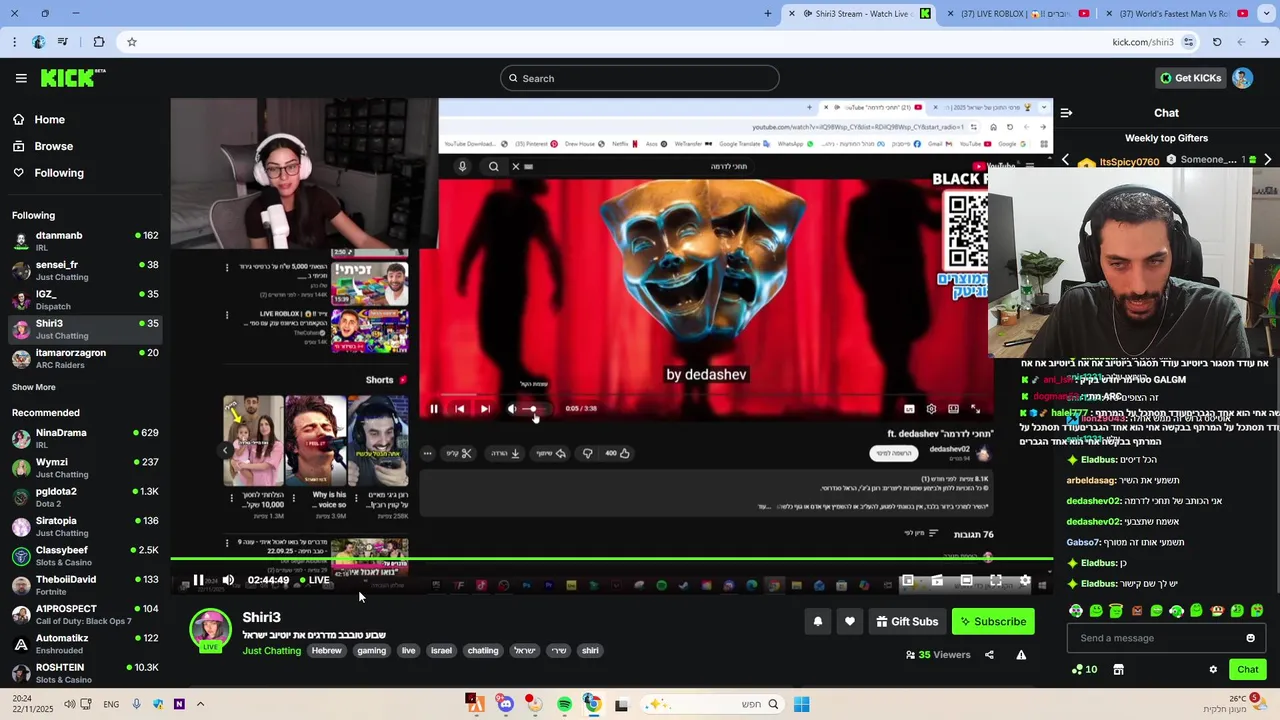Open Wymzi recommended channel
Screen dimensions: 1280x720
[85, 467]
